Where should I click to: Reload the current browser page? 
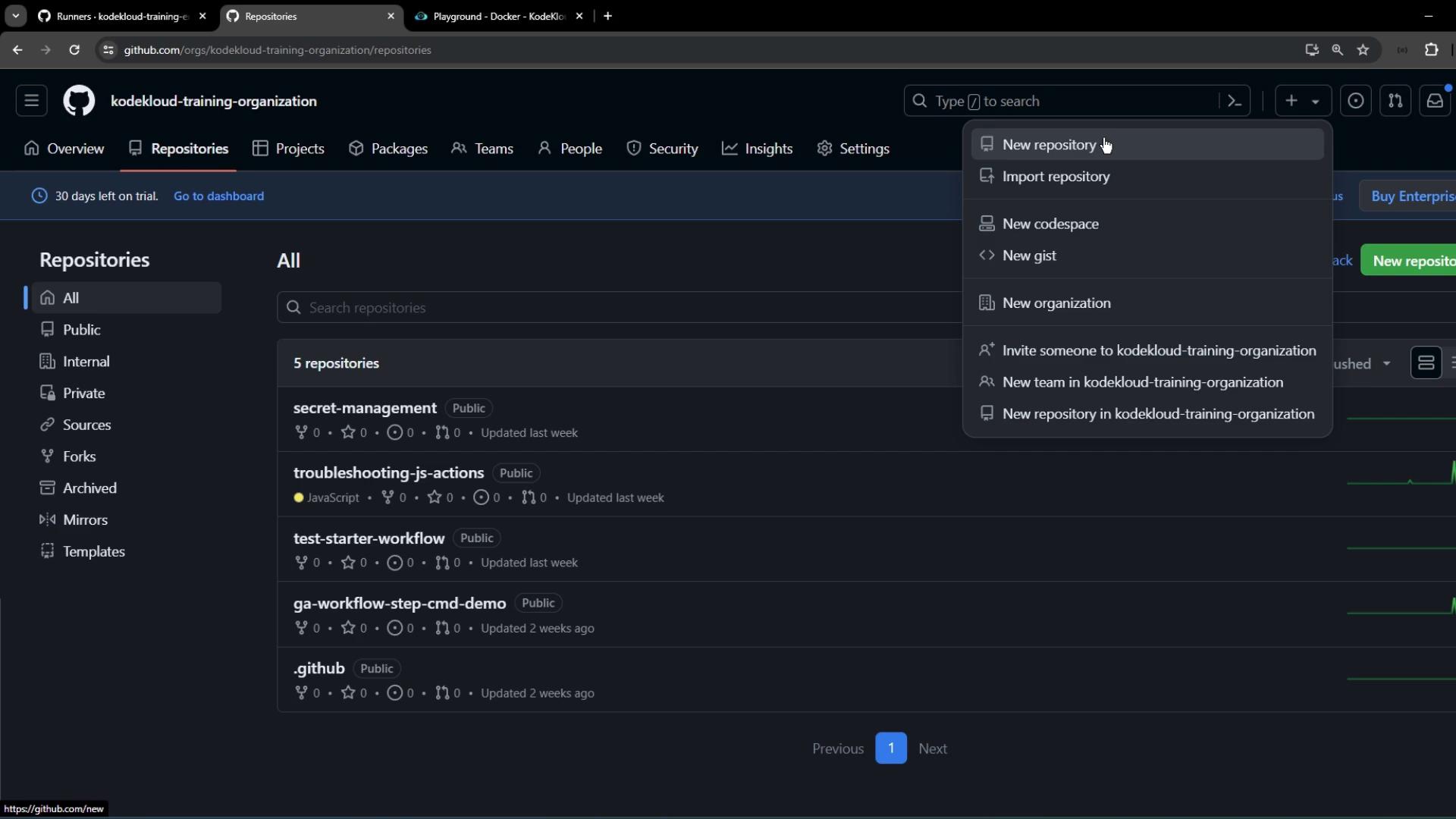click(x=74, y=50)
